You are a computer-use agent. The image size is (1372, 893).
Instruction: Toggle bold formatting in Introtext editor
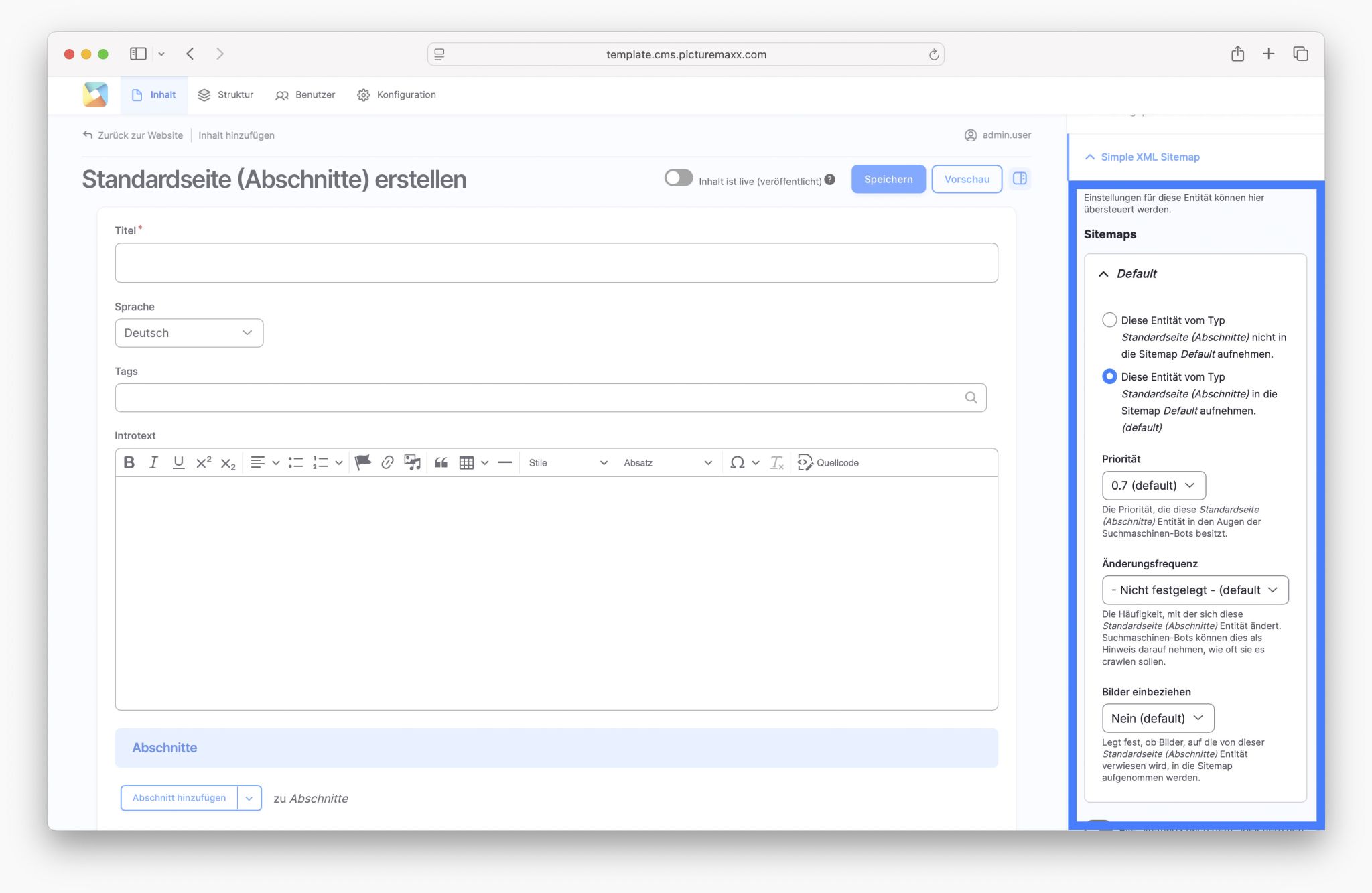(129, 462)
